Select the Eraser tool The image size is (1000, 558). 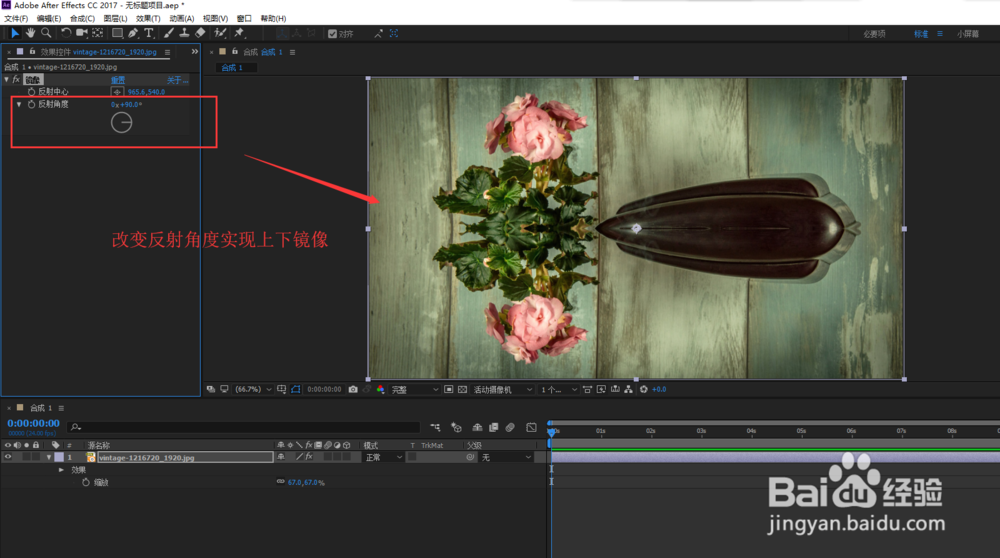200,33
